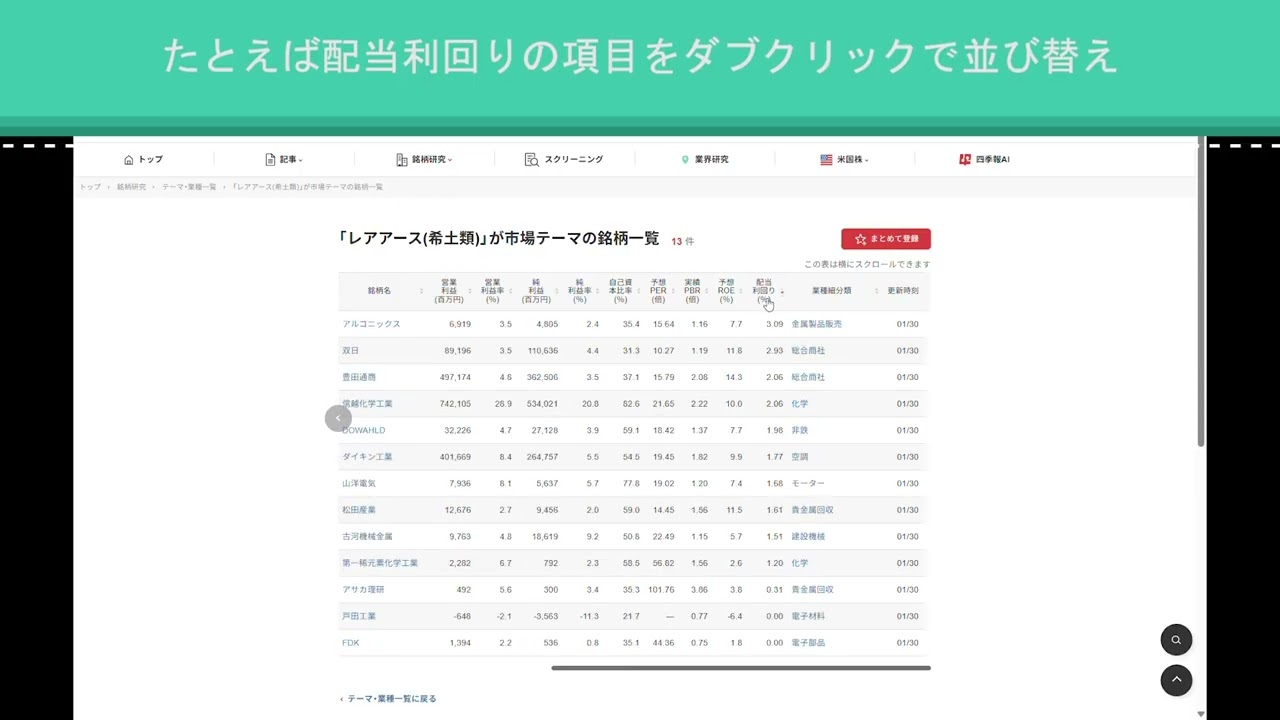Open アサカ理研 stock link

coord(363,590)
